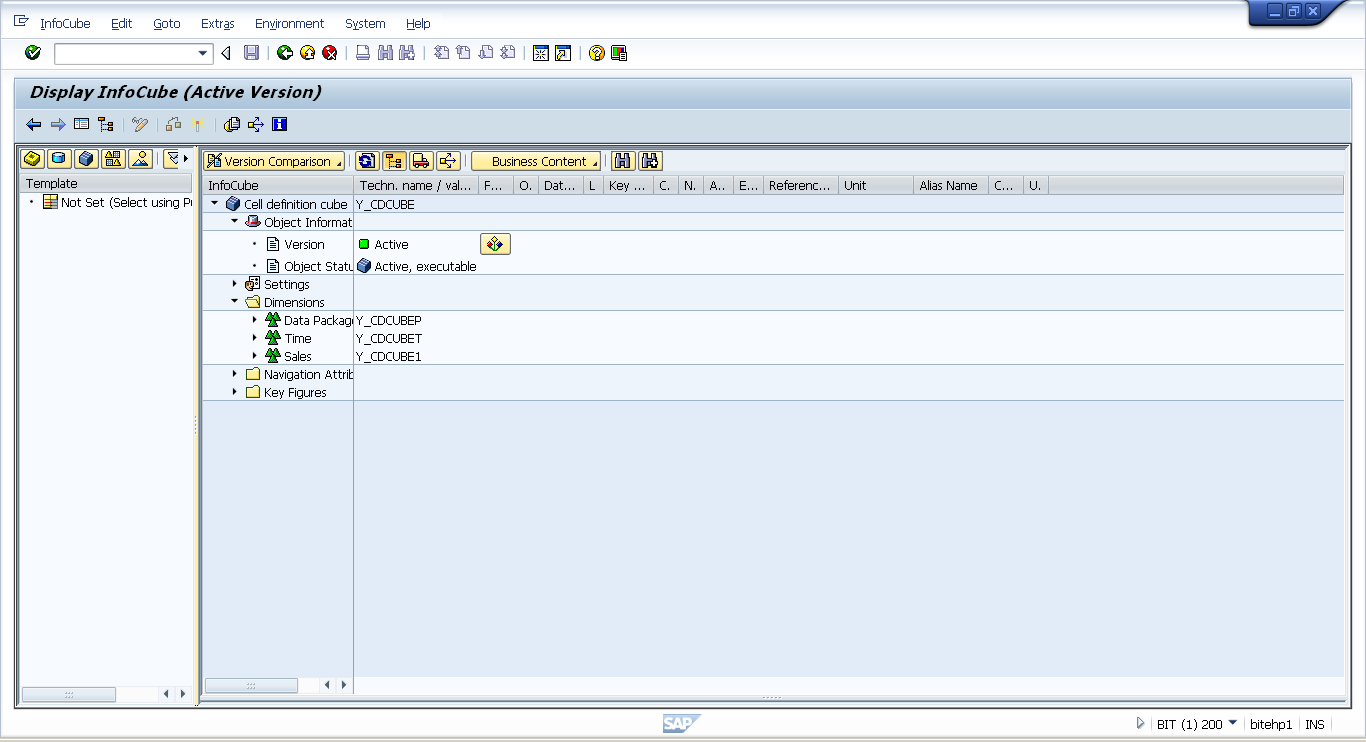The height and width of the screenshot is (742, 1366).
Task: Click the yellow Exit up-arrow icon
Action: pyautogui.click(x=307, y=53)
